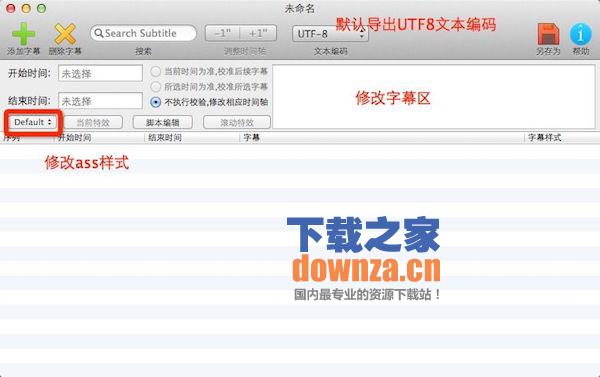Click the start time input field
This screenshot has width=600, height=377.
point(100,73)
